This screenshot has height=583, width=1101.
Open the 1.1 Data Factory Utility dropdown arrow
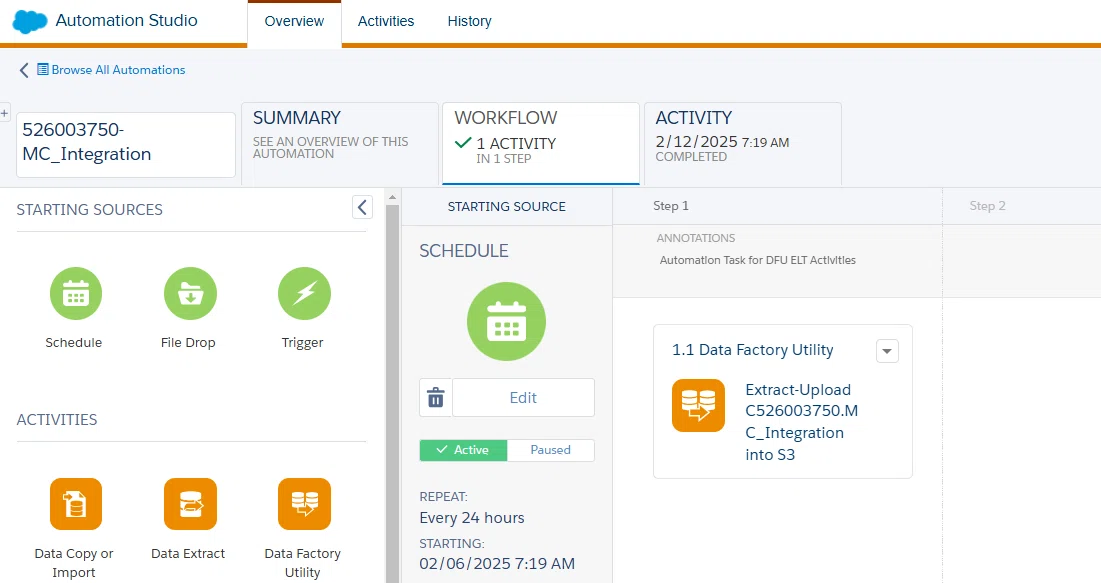pos(887,351)
